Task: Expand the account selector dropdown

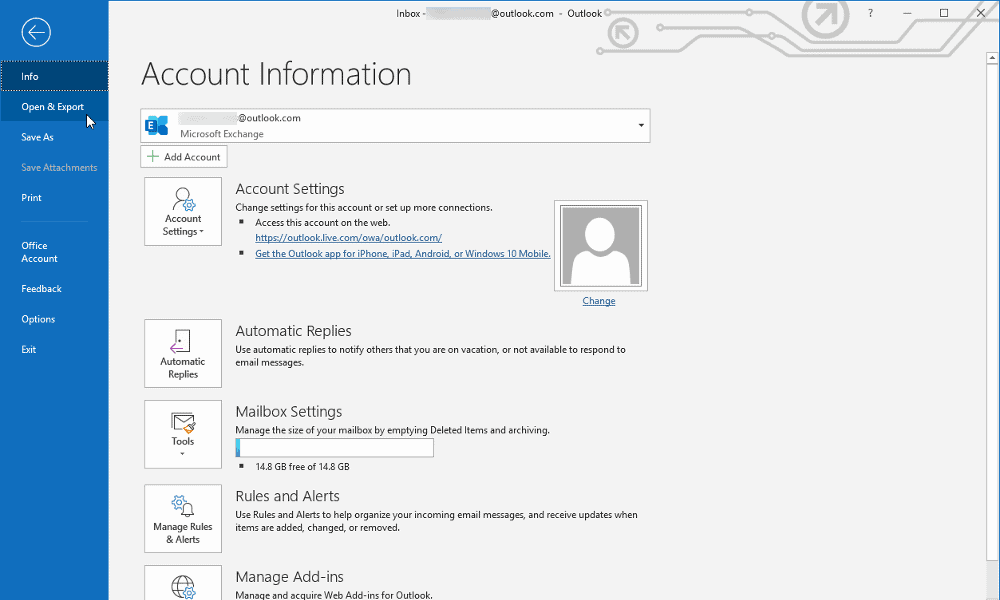Action: [x=641, y=126]
